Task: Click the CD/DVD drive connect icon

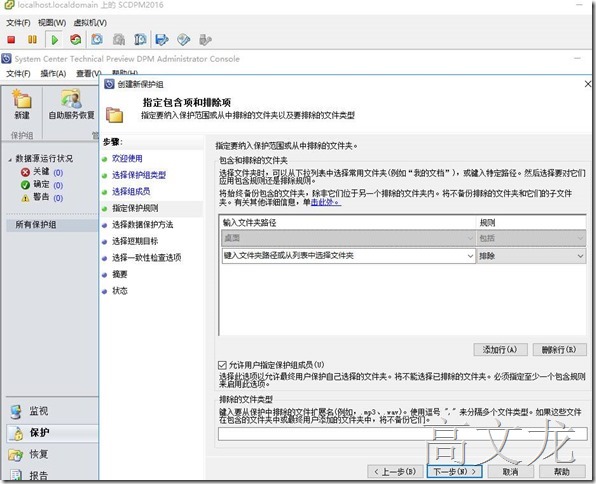Action: tap(183, 40)
